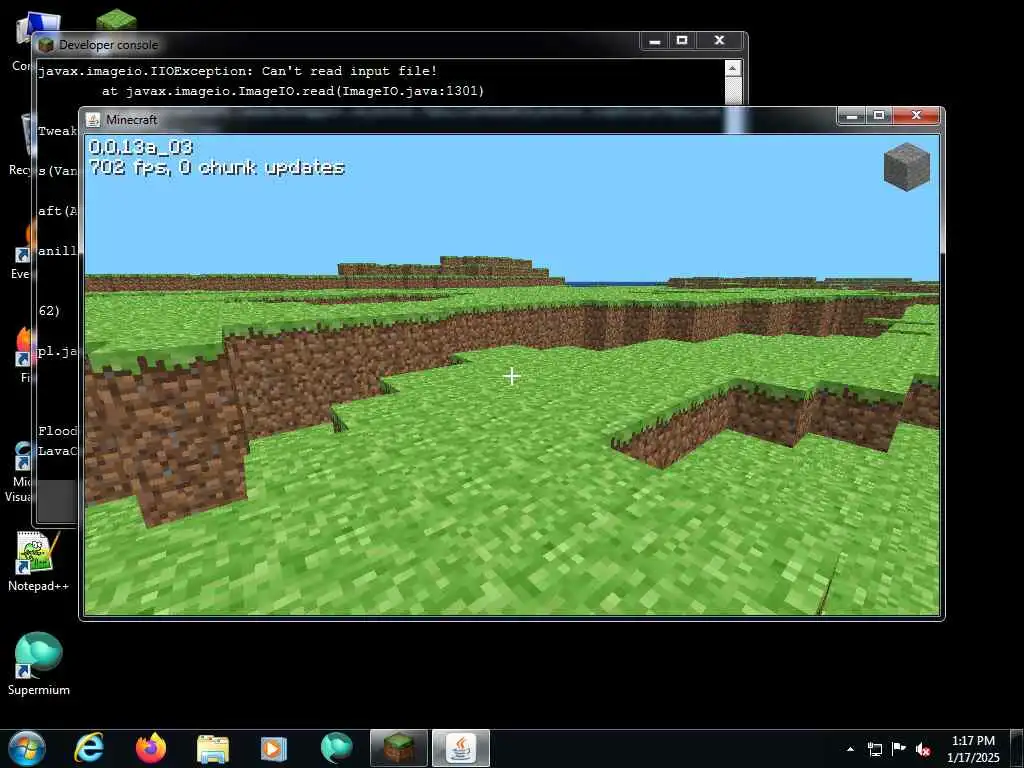
Task: Minimize the Developer console window
Action: (654, 40)
